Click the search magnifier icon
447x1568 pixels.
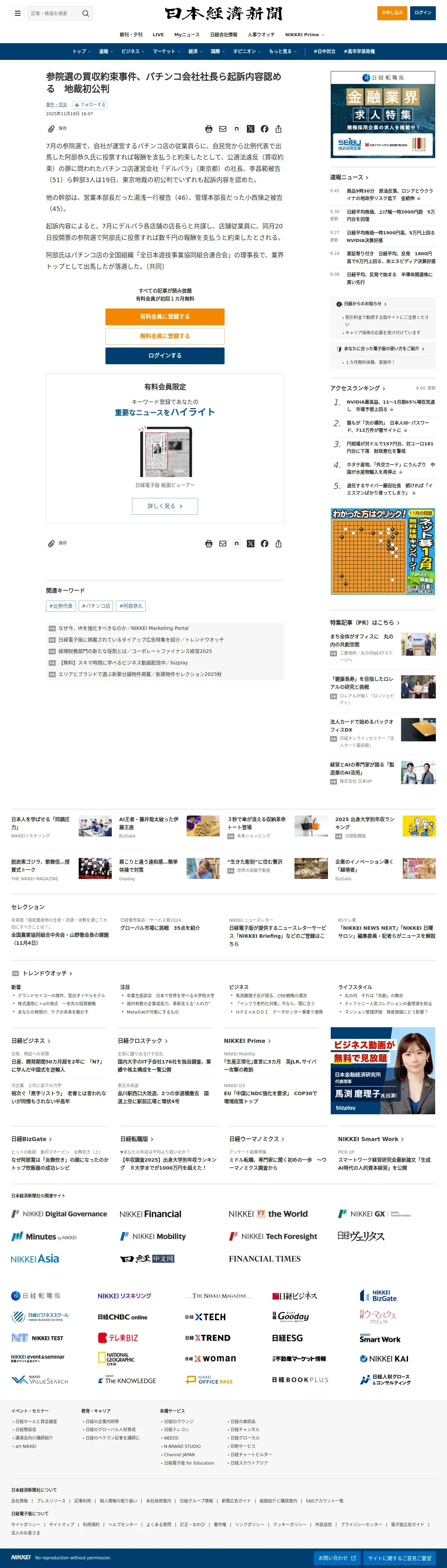[86, 13]
